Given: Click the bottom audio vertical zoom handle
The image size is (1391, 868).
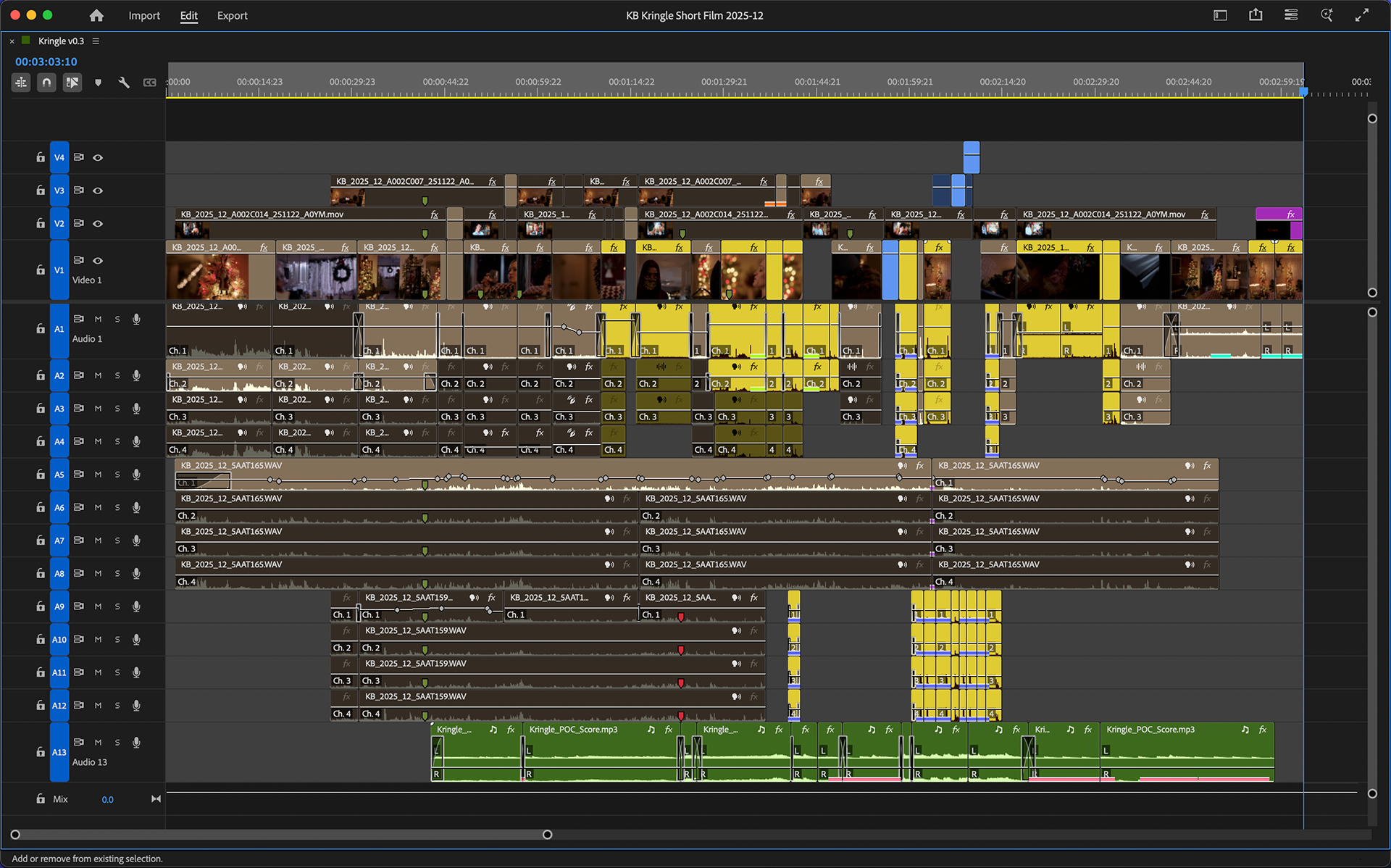Looking at the screenshot, I should click(1372, 793).
